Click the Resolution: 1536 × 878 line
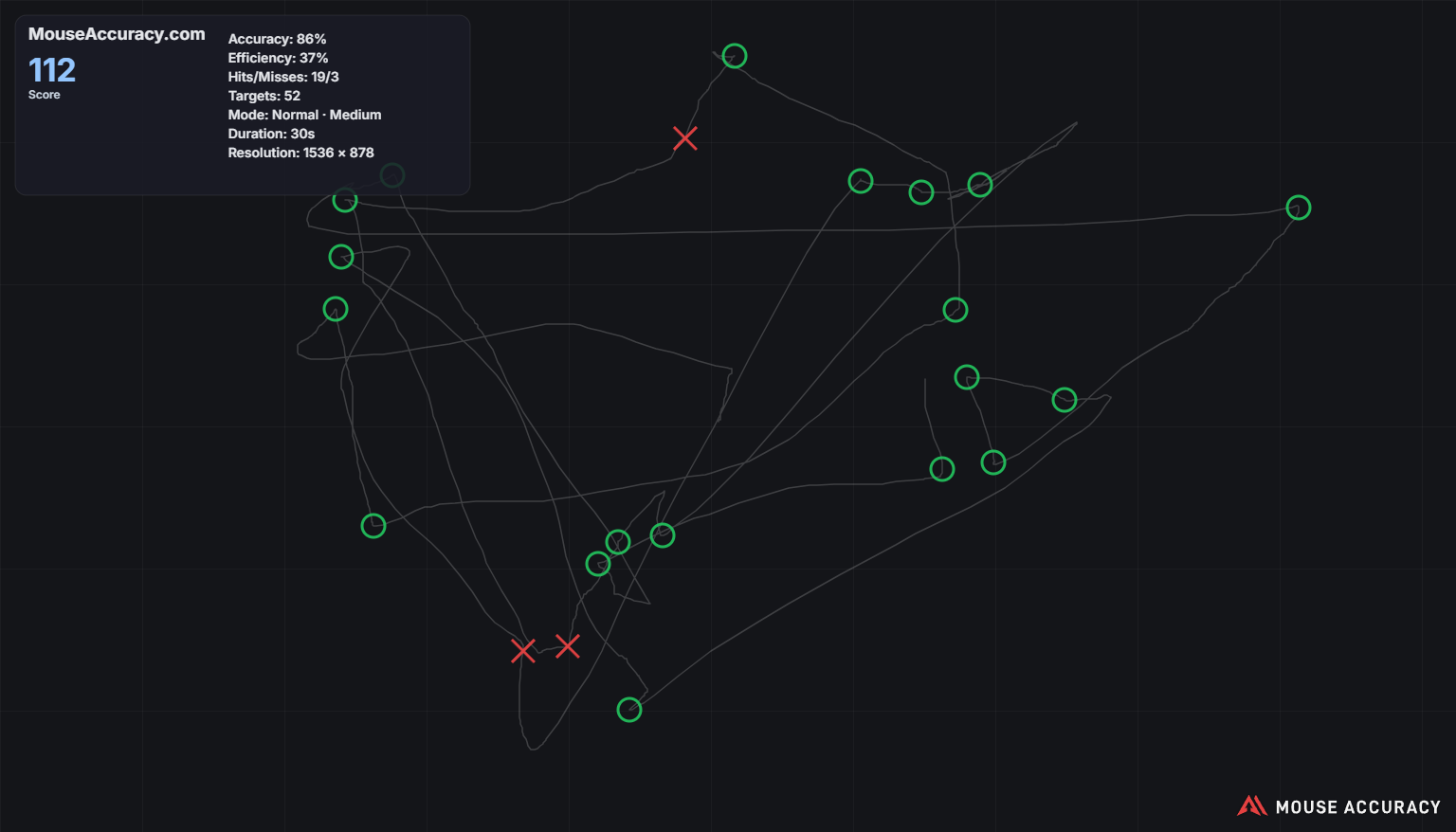Image resolution: width=1456 pixels, height=832 pixels. pos(300,153)
